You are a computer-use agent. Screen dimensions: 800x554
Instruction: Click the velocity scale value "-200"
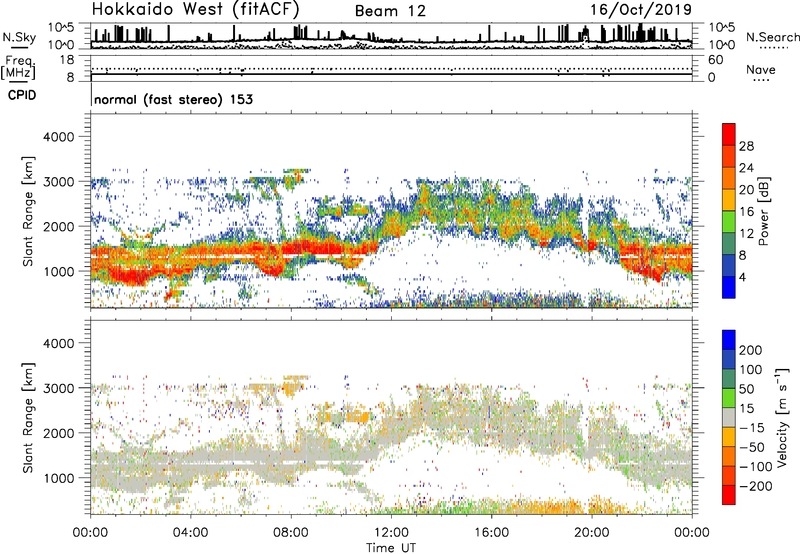tap(756, 486)
